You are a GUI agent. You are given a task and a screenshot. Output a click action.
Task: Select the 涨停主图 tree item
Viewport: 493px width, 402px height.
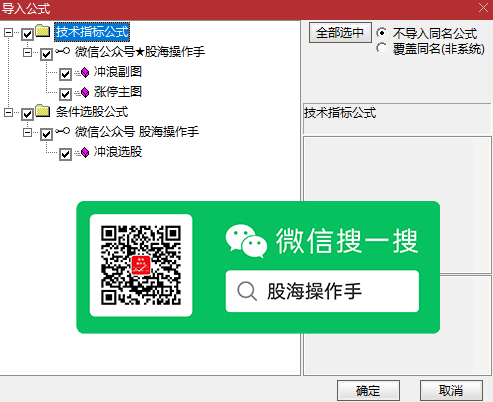coord(118,92)
